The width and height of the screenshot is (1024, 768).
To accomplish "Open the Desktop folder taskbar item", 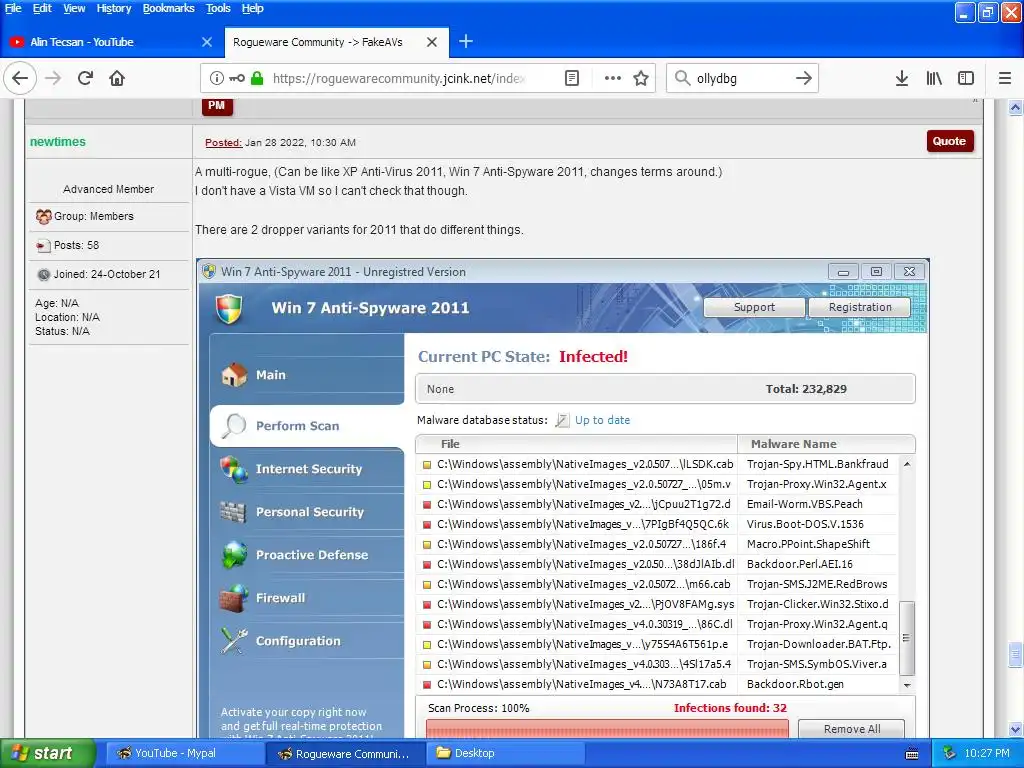I will click(504, 753).
